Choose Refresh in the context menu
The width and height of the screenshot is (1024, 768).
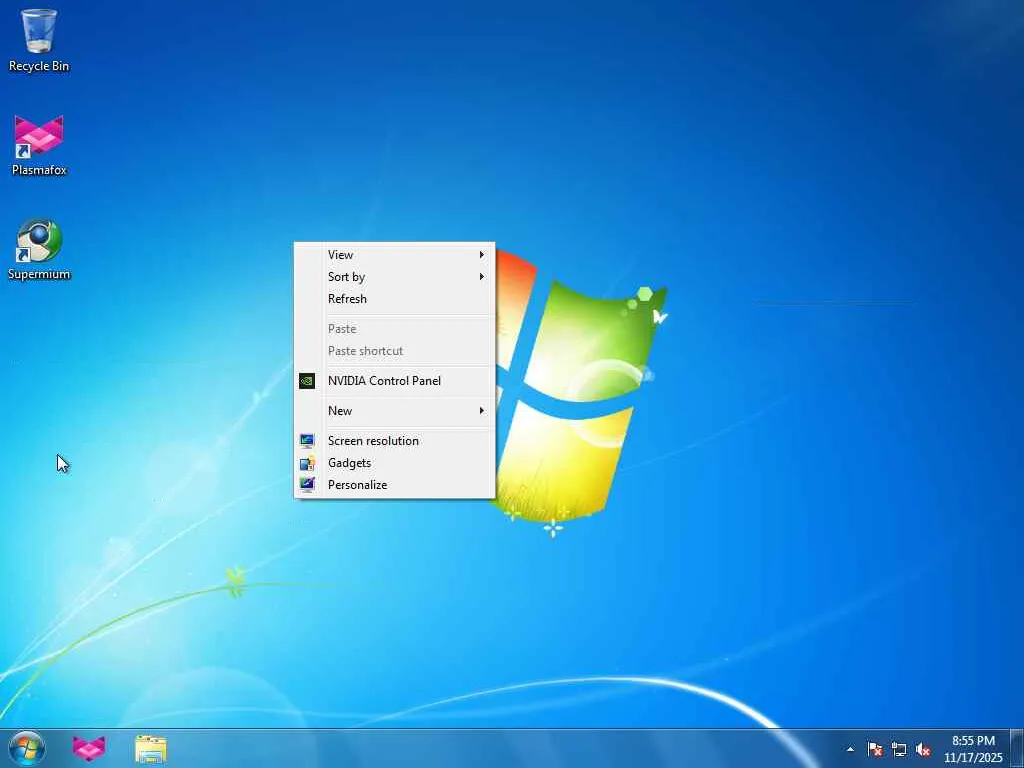394,299
